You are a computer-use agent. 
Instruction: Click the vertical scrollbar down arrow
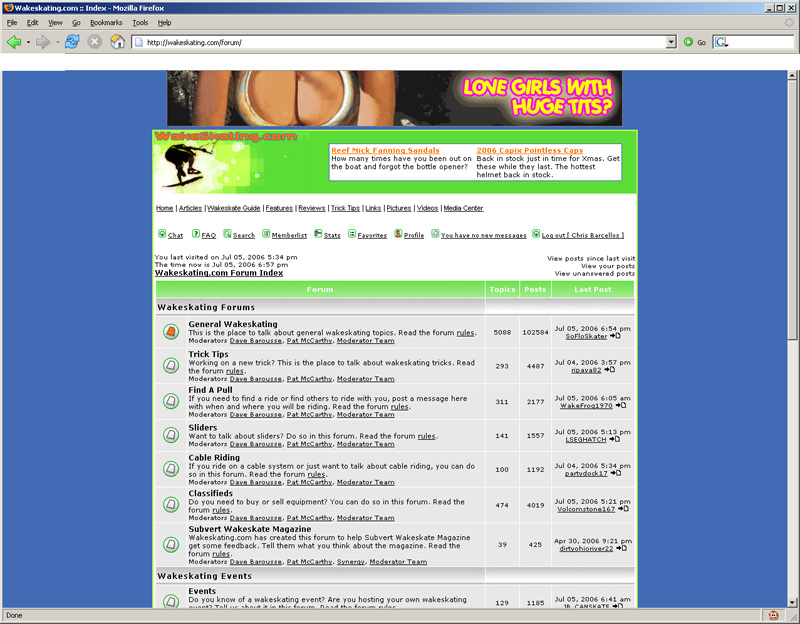tap(793, 600)
